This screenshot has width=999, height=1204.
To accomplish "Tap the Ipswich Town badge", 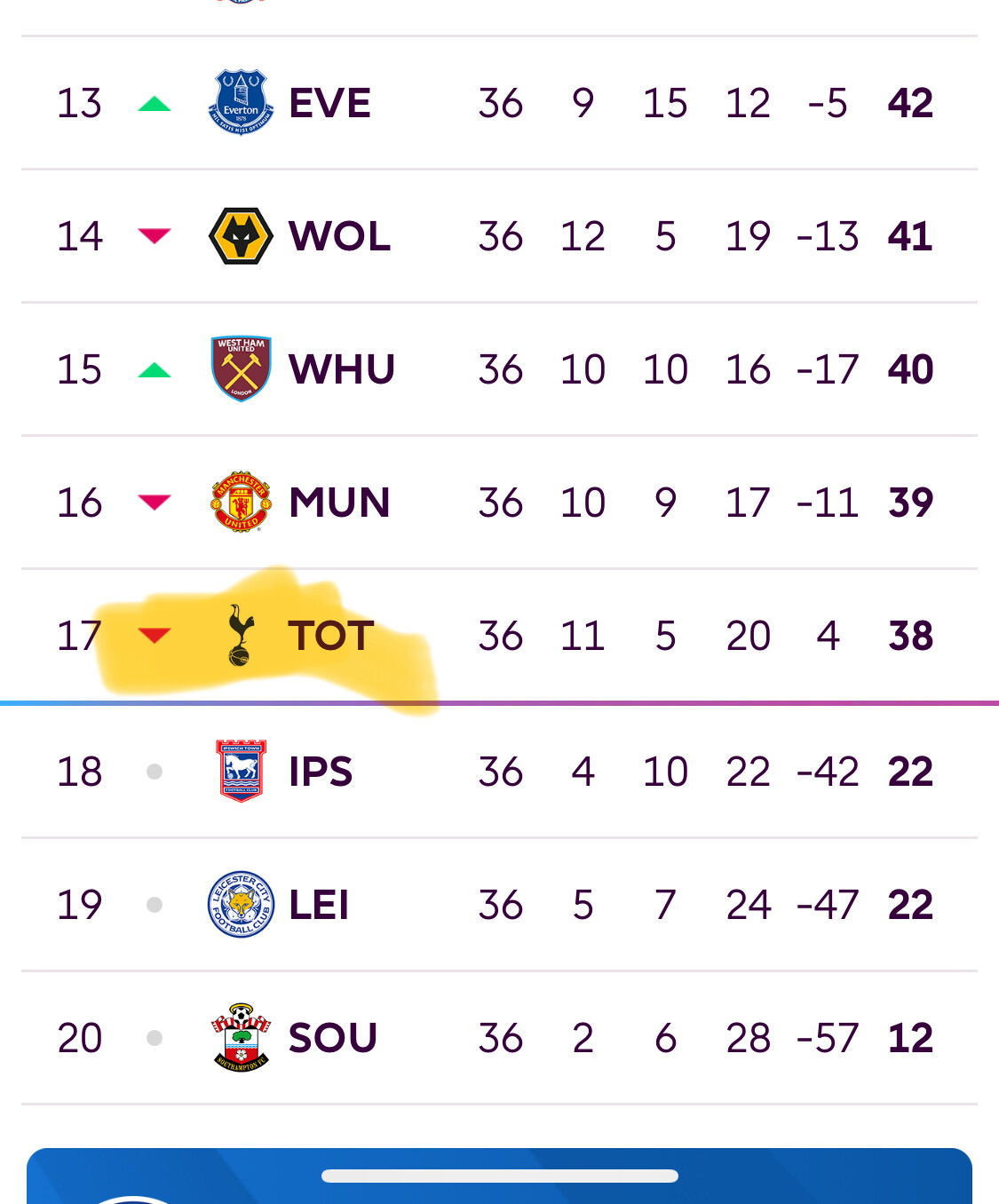I will click(242, 771).
